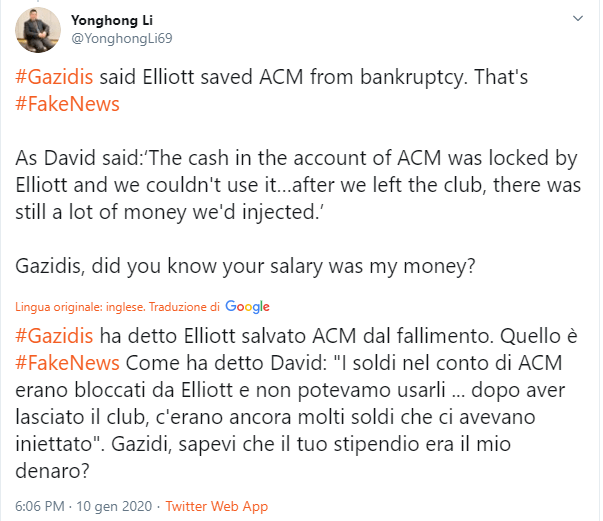
Task: Click the "Traduzione di" translation credit text
Action: 190,306
